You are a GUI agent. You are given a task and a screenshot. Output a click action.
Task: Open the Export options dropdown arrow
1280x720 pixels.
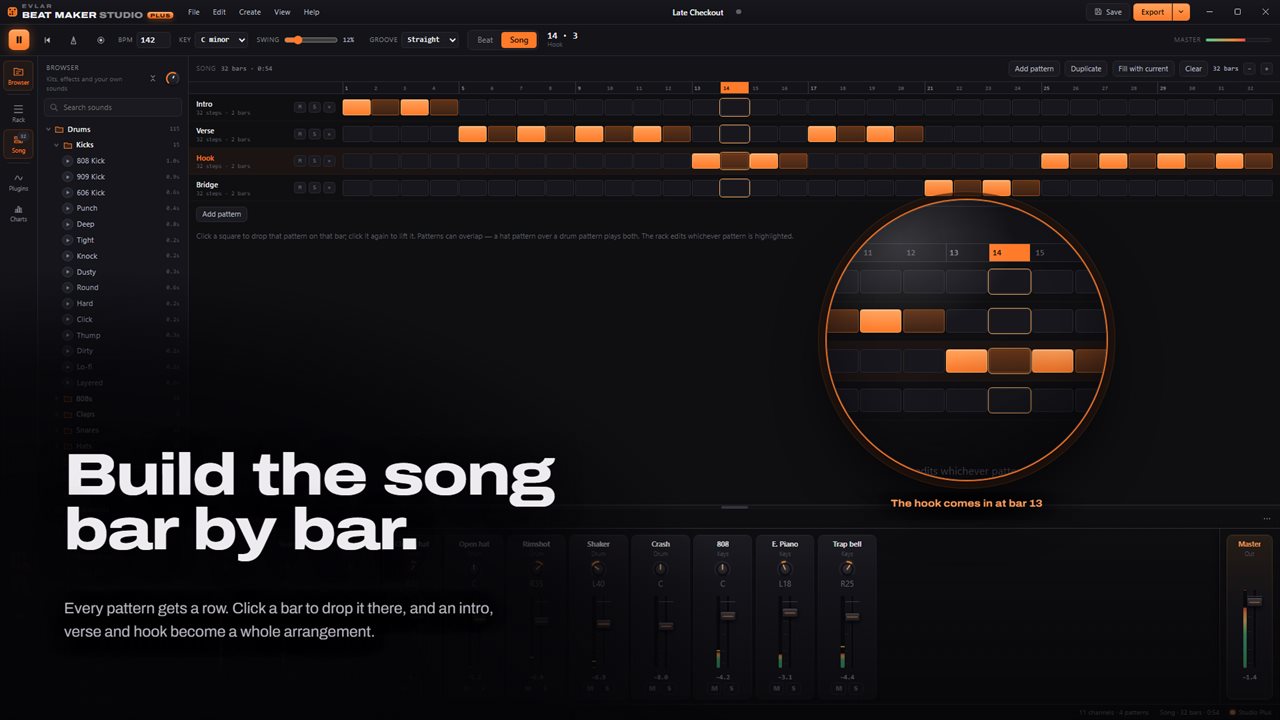click(1181, 12)
